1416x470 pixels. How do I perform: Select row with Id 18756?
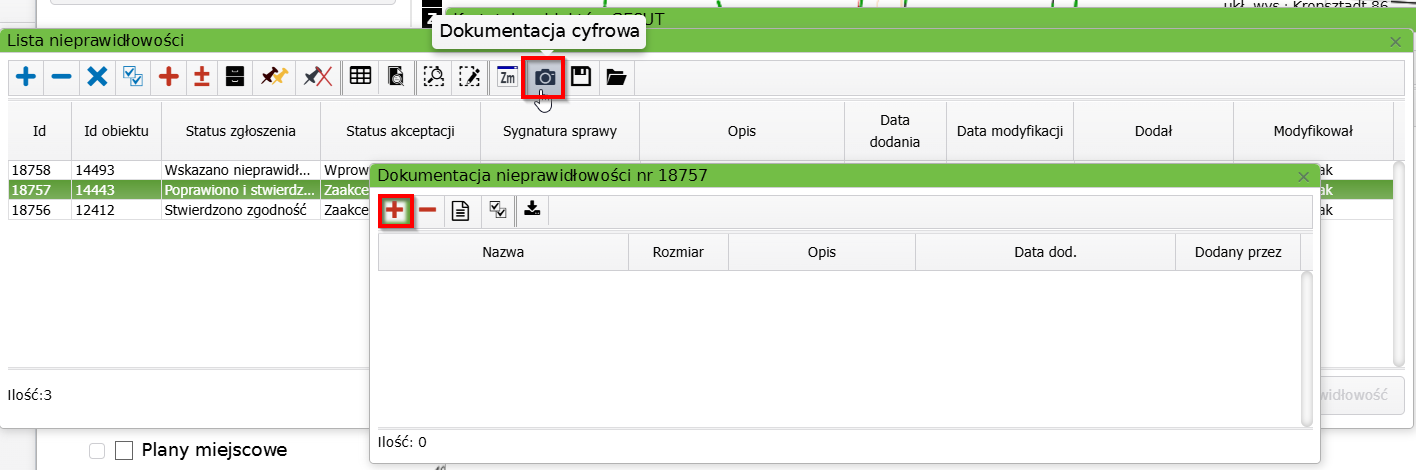(40, 210)
